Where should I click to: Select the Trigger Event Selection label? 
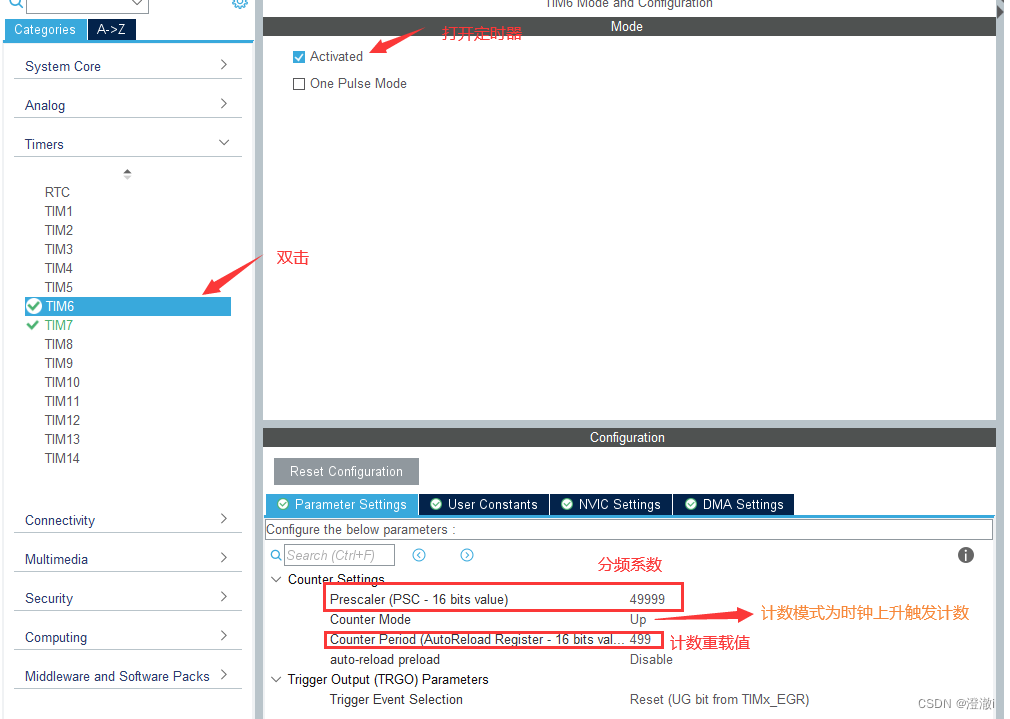pos(396,700)
